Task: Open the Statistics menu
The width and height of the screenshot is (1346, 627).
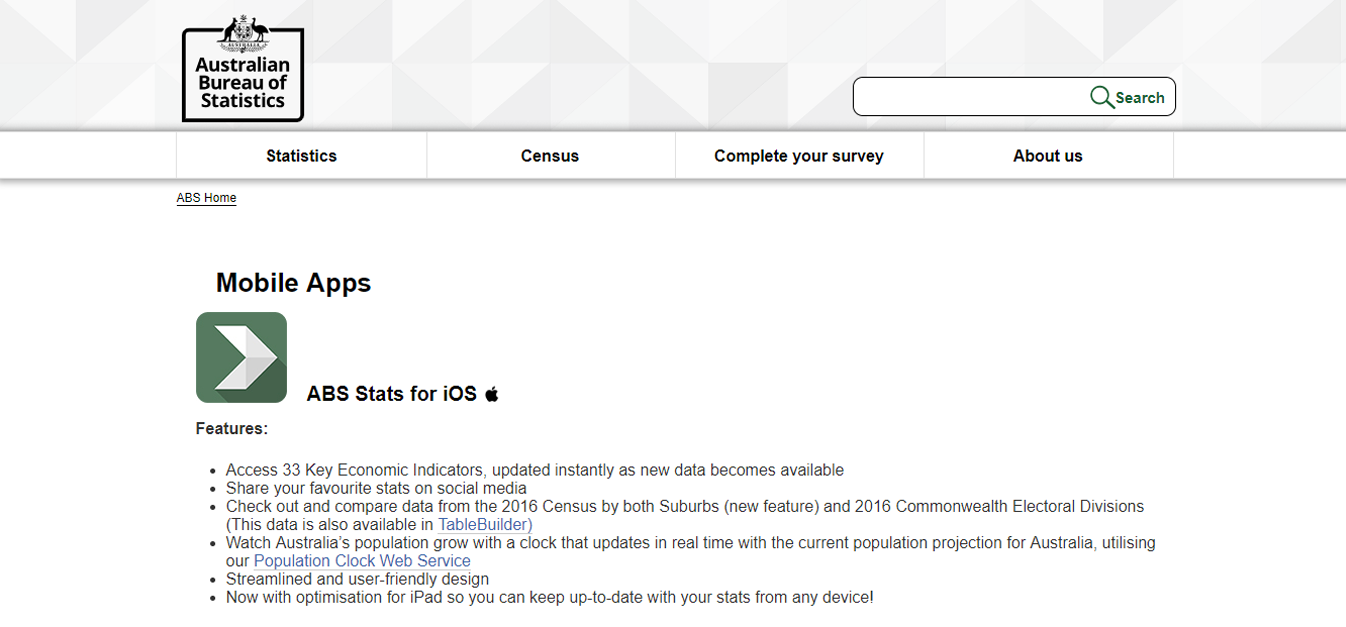Action: coord(301,156)
